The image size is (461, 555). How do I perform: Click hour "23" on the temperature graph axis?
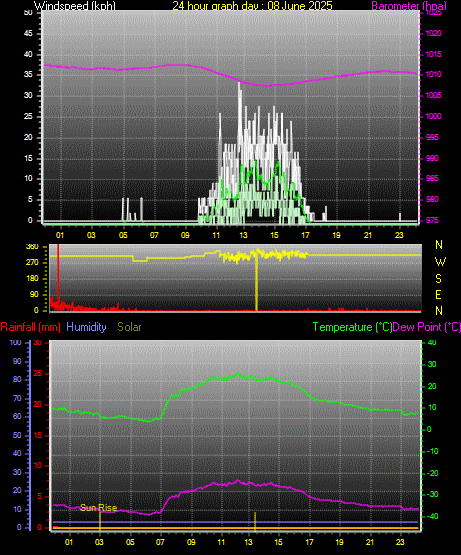tap(400, 542)
